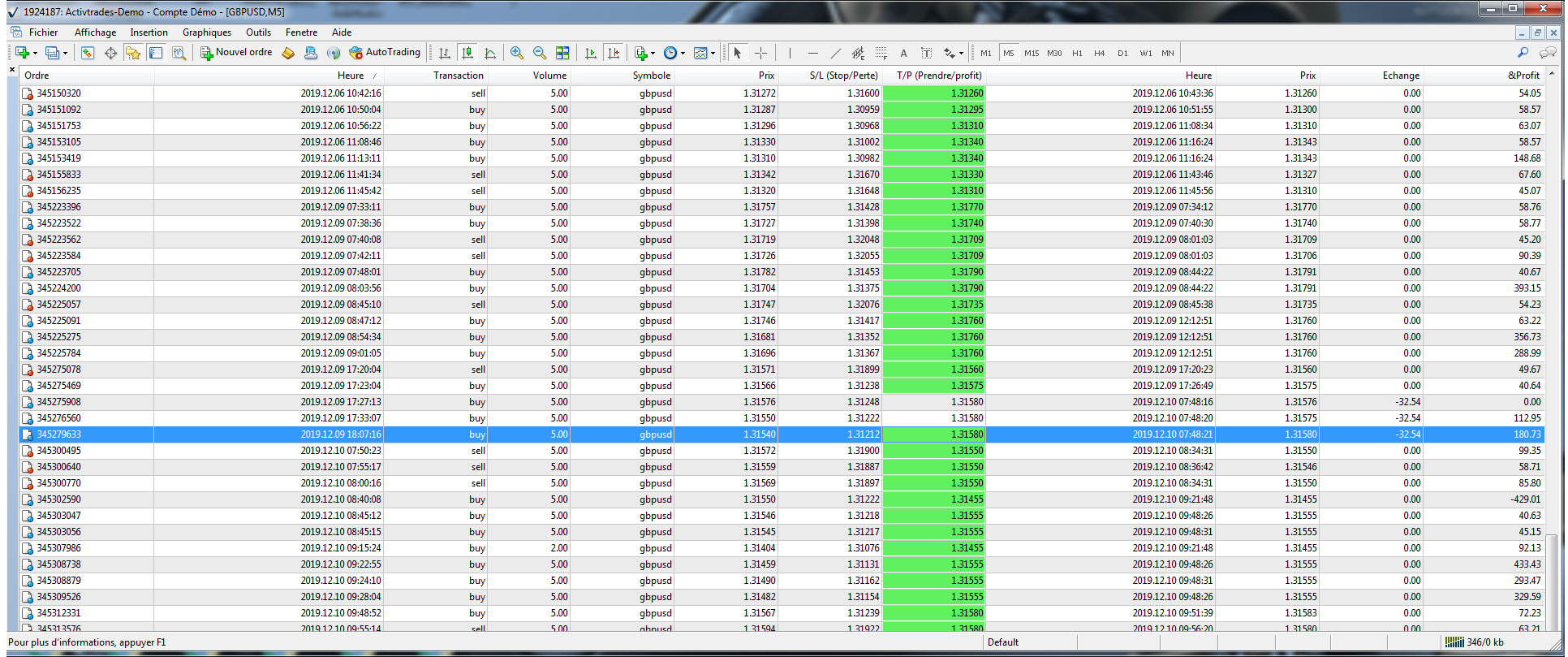
Task: Switch to the M1 timeframe
Action: click(x=986, y=53)
